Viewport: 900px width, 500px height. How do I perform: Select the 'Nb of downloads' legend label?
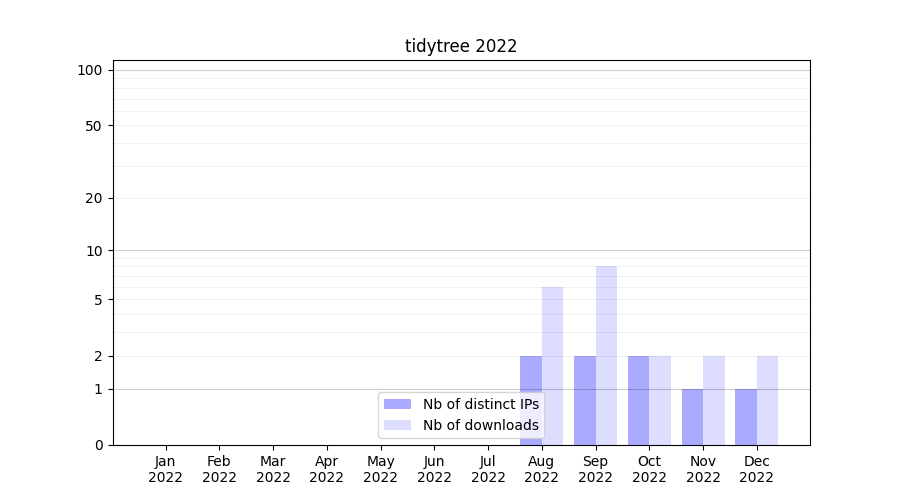481,425
